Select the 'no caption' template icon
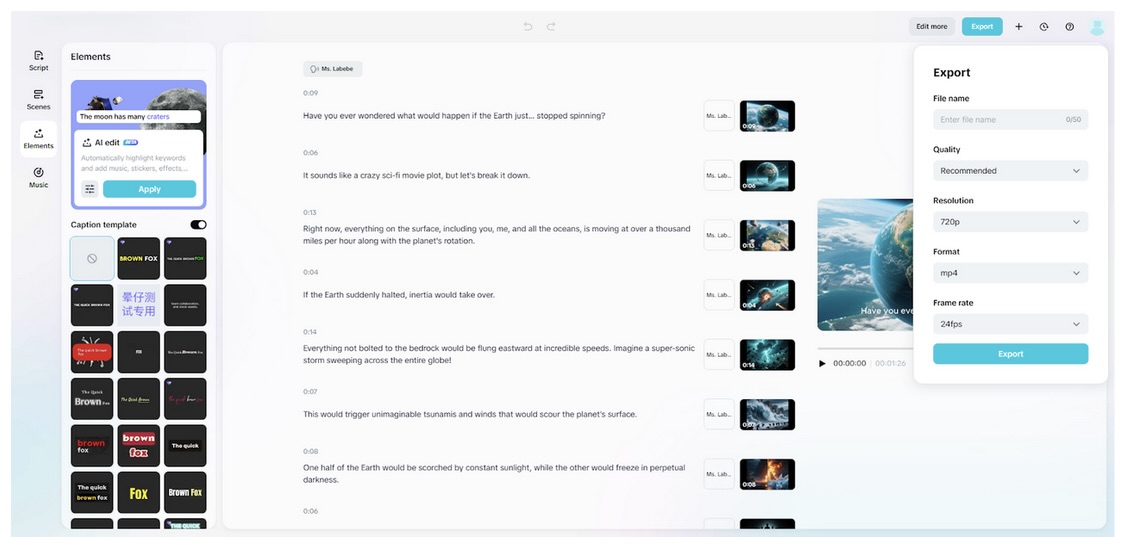1128x552 pixels. pyautogui.click(x=92, y=258)
